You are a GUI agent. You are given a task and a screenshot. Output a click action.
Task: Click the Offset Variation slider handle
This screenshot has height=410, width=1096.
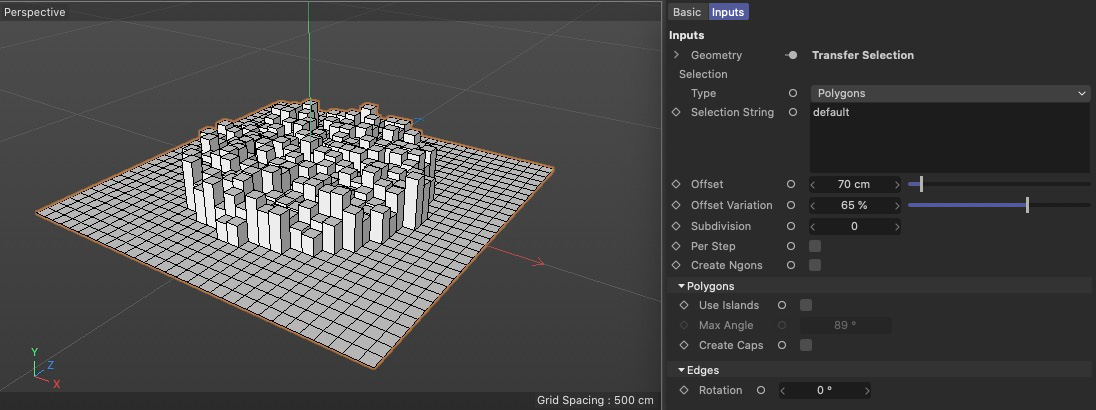(x=1027, y=205)
